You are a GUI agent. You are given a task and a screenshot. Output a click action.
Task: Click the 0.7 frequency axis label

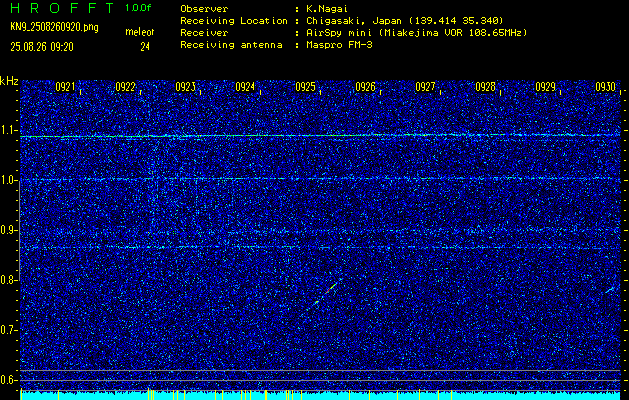pyautogui.click(x=8, y=330)
